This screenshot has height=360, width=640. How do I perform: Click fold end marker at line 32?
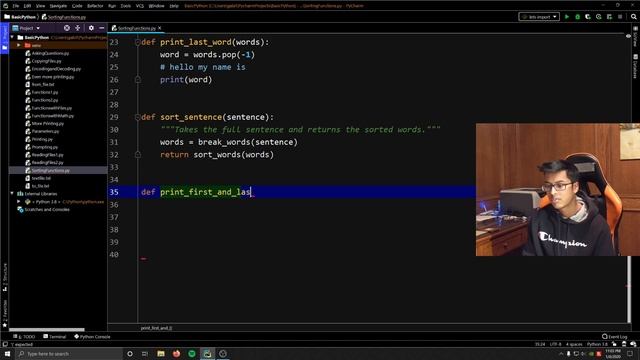click(x=138, y=155)
